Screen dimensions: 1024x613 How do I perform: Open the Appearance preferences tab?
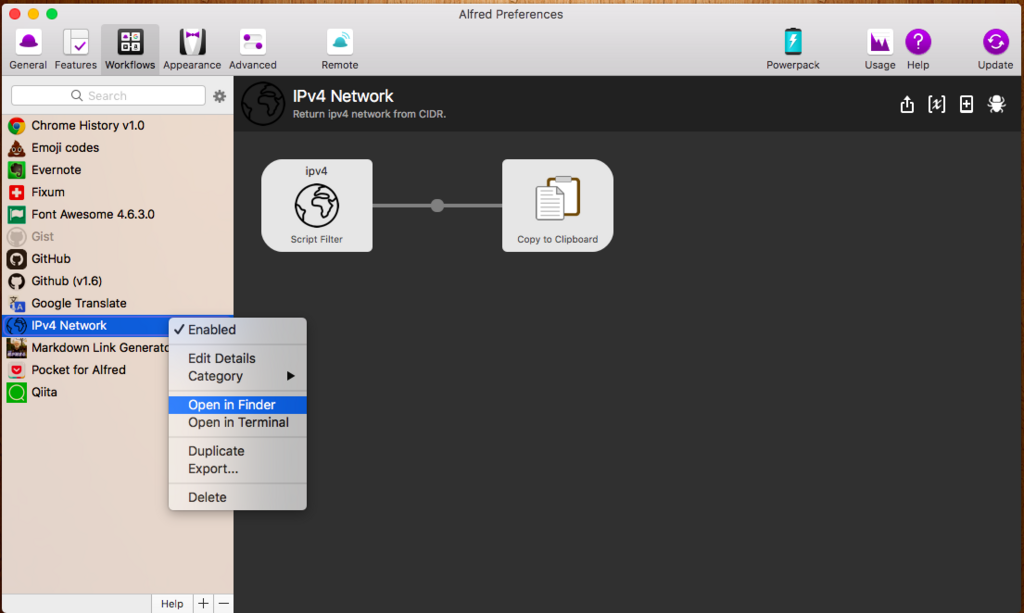[192, 50]
